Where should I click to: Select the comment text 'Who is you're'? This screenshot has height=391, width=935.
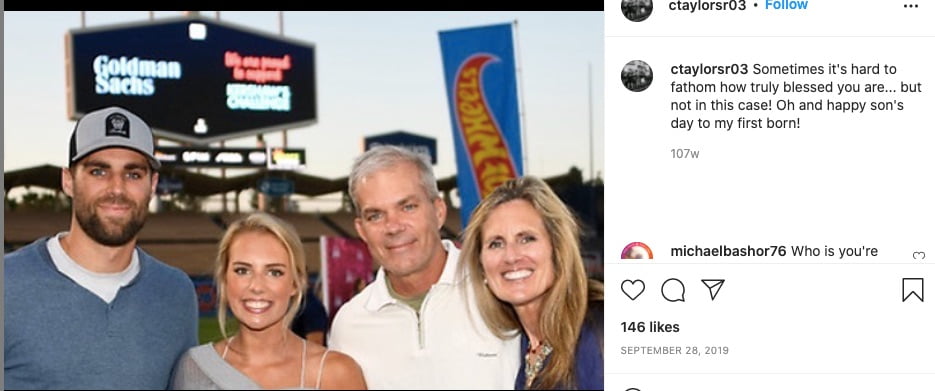click(x=834, y=252)
